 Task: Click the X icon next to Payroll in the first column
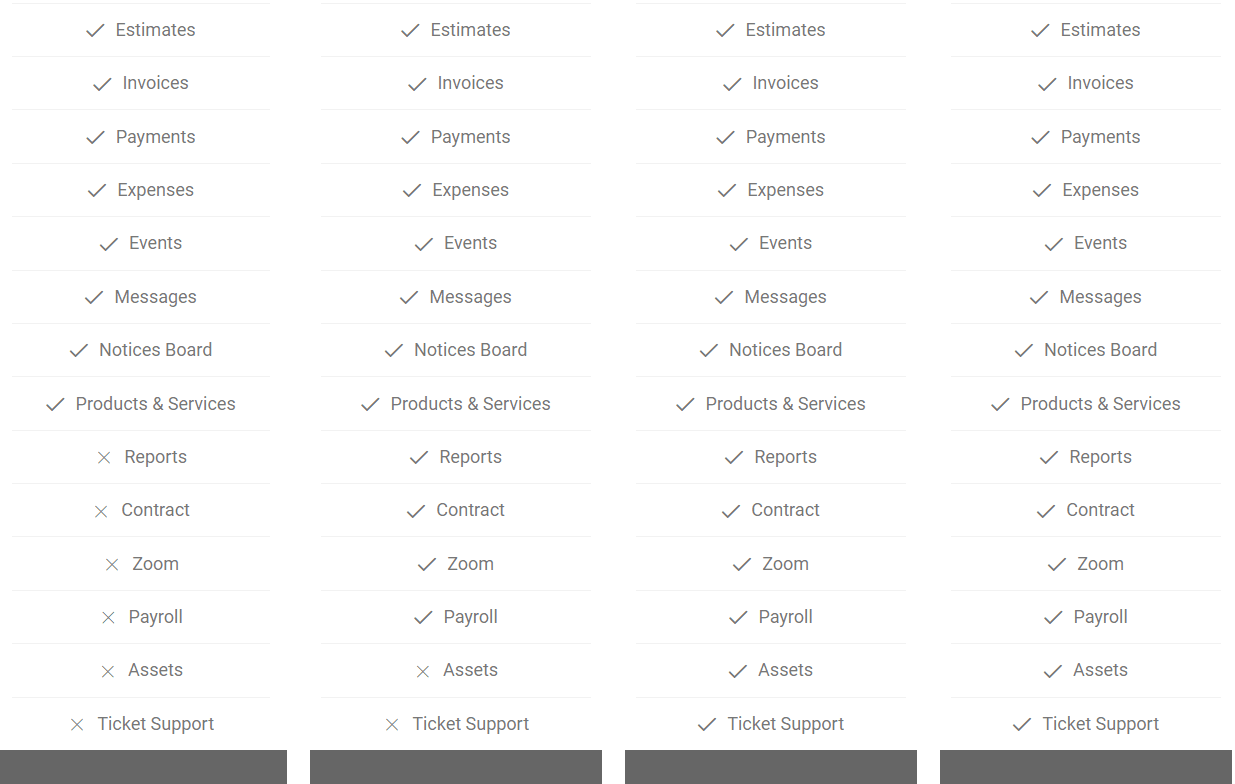(108, 618)
